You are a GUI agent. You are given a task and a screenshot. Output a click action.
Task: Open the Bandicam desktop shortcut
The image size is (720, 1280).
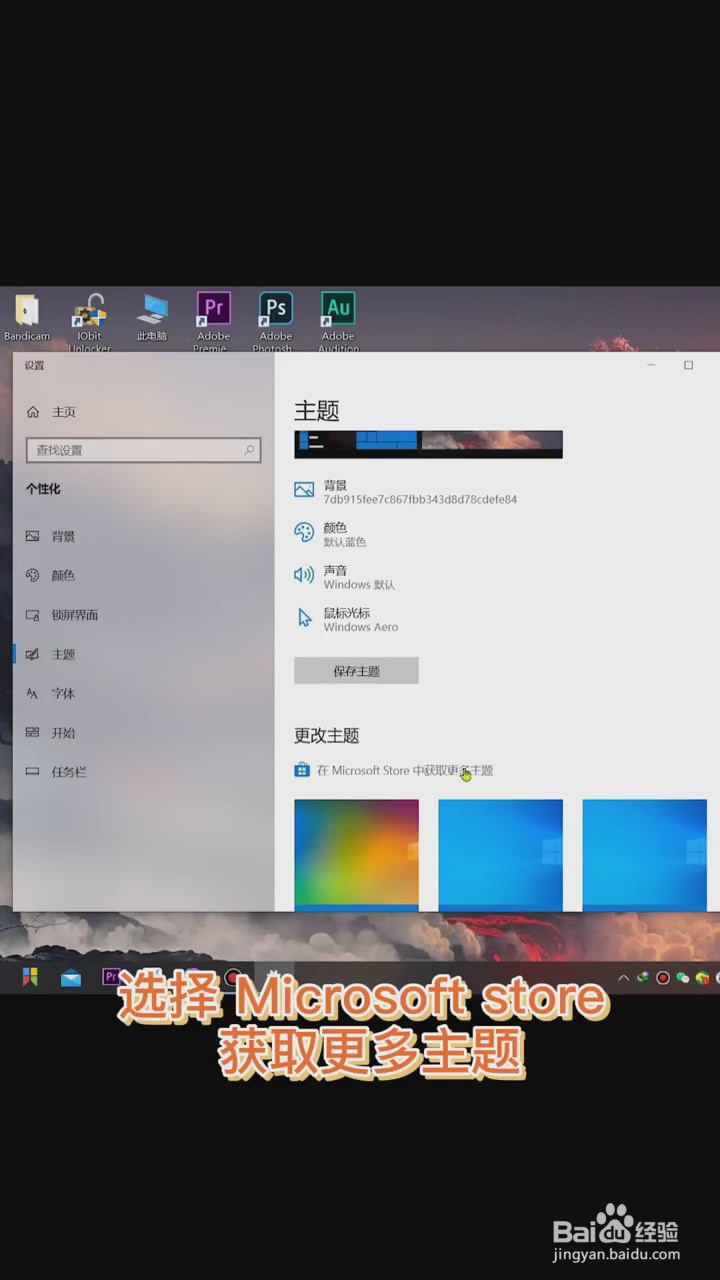pos(27,318)
